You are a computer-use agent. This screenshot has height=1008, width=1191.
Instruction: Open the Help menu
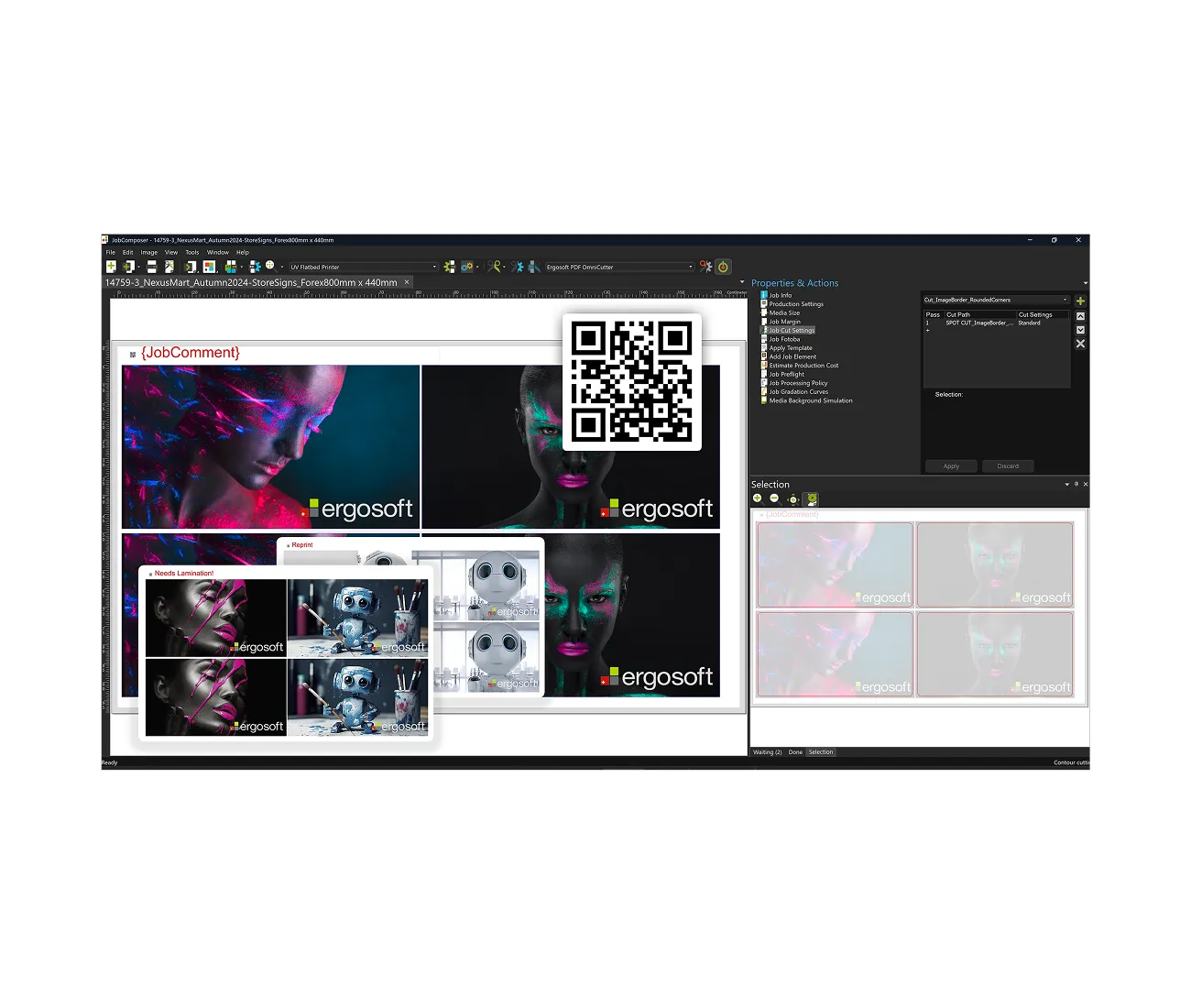tap(243, 252)
